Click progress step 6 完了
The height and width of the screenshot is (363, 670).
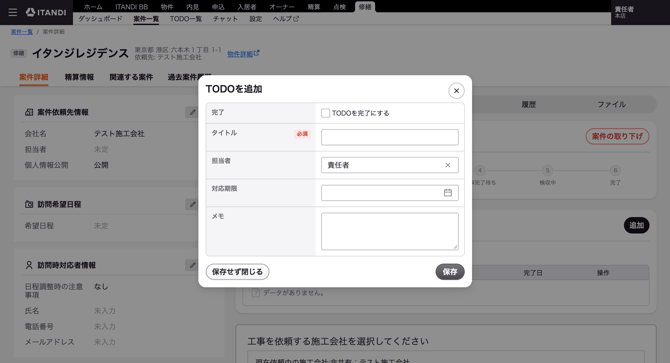coord(615,176)
